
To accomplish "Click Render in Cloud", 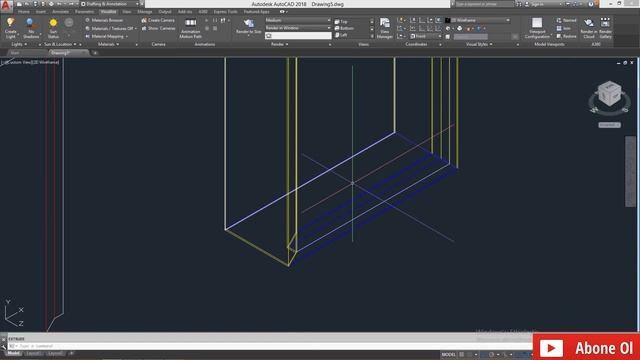I will pyautogui.click(x=589, y=28).
